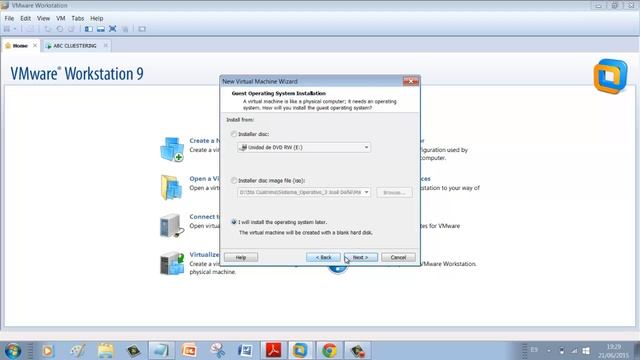Click the Browse button for ISO file

[394, 192]
